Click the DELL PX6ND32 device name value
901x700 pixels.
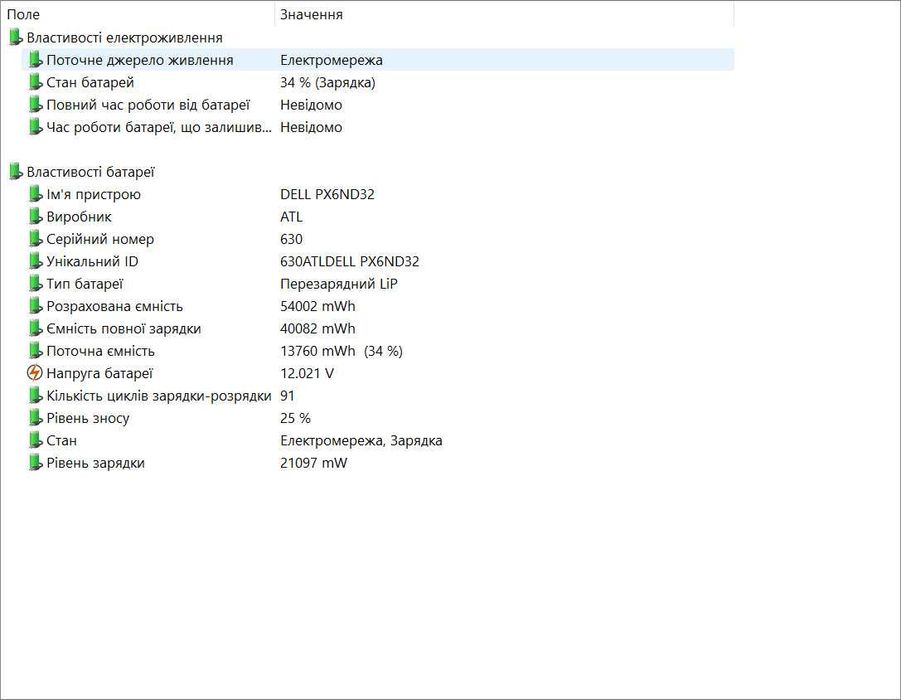328,194
